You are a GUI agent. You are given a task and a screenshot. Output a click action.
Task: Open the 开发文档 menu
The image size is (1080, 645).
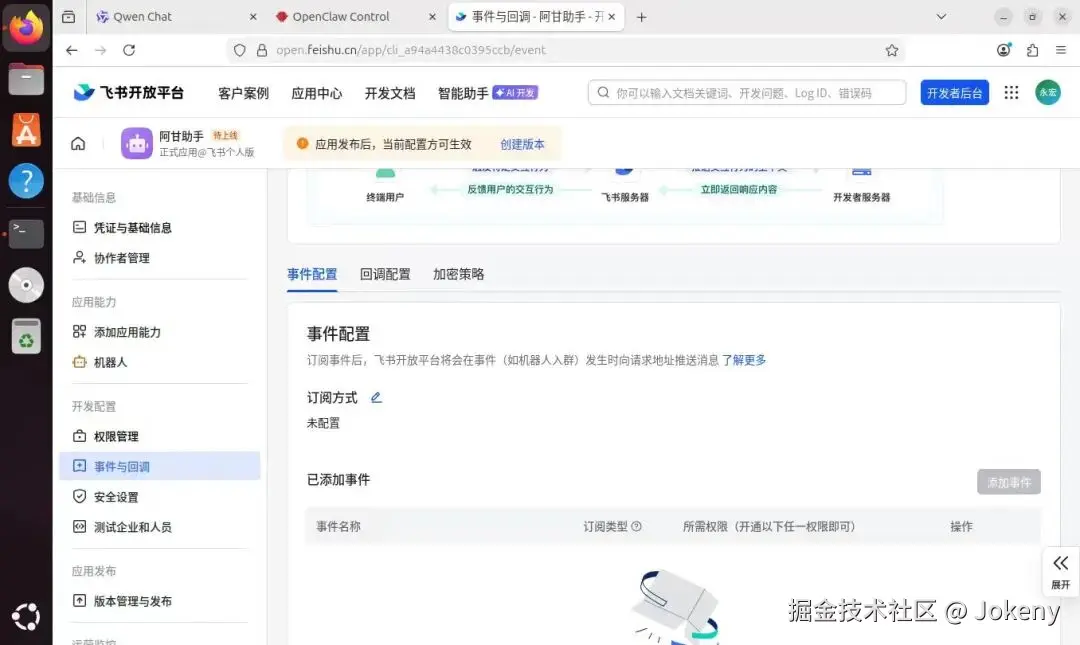tap(390, 93)
